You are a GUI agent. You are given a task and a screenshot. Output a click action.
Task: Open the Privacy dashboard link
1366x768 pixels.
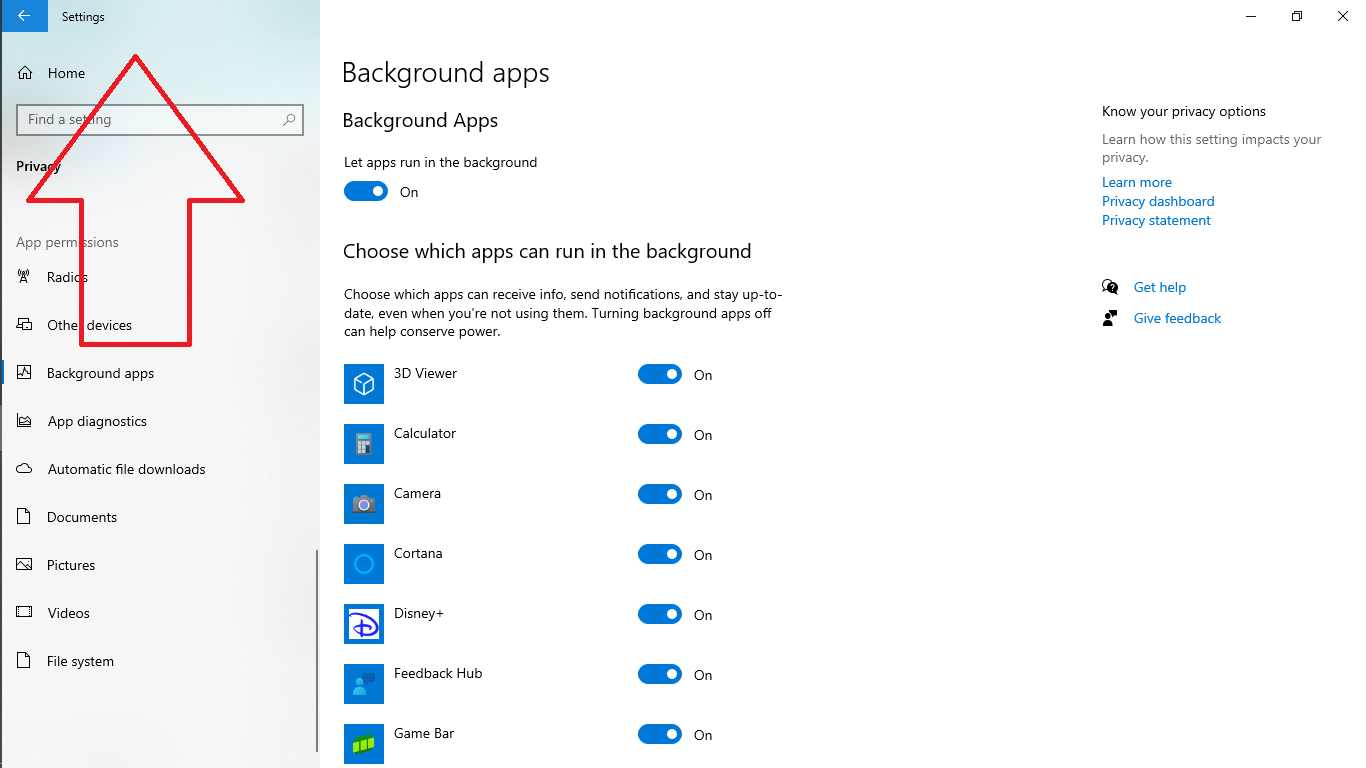pos(1158,201)
